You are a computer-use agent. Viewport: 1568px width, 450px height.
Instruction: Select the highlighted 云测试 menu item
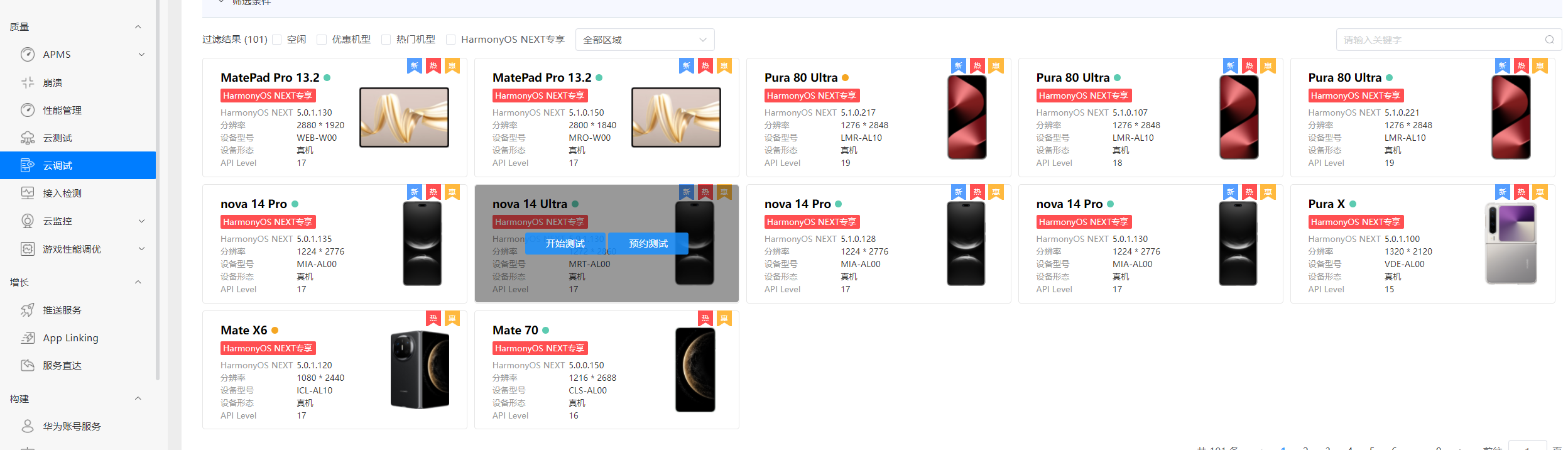click(x=78, y=165)
